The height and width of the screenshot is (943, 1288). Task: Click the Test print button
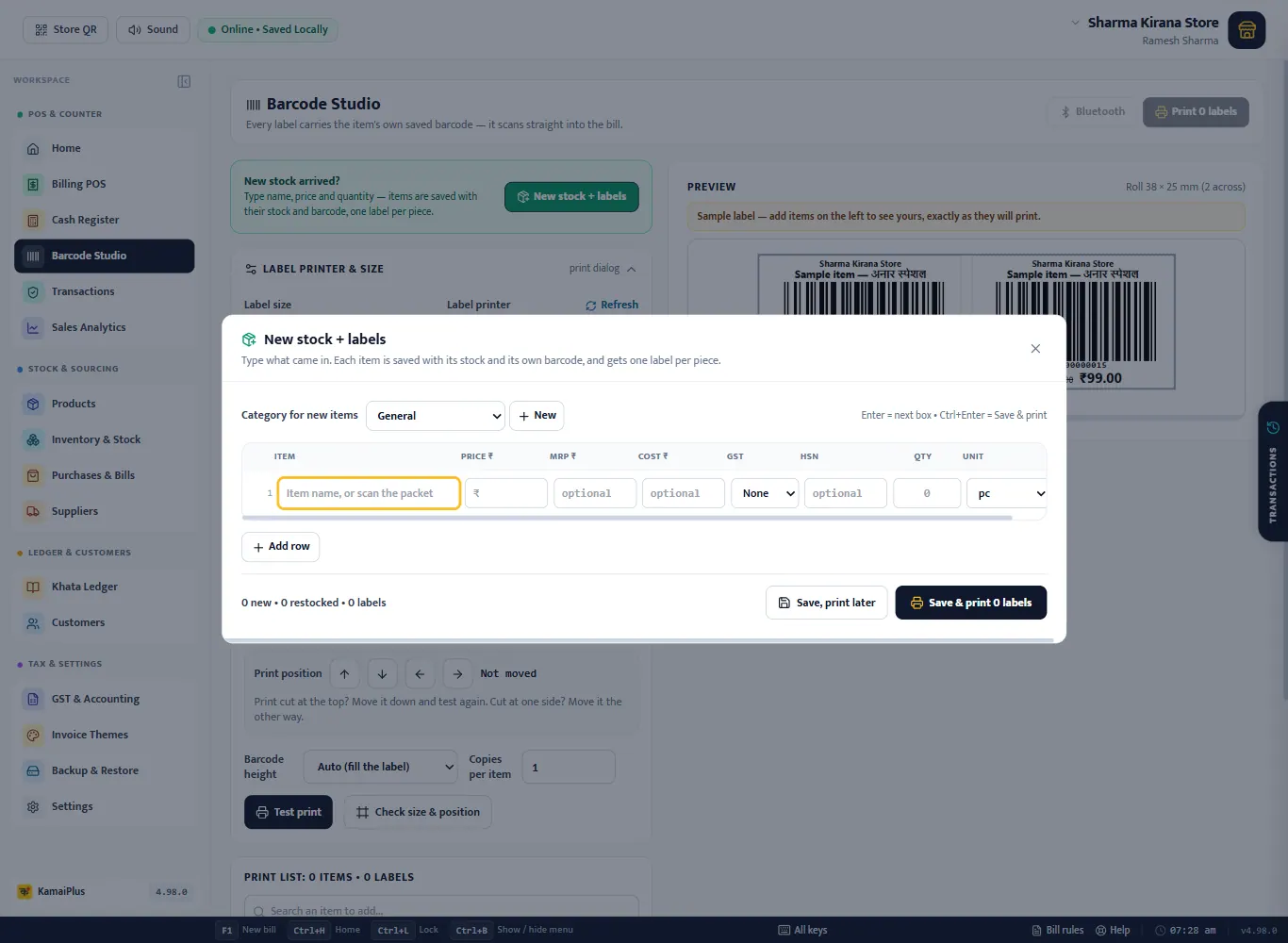[289, 812]
